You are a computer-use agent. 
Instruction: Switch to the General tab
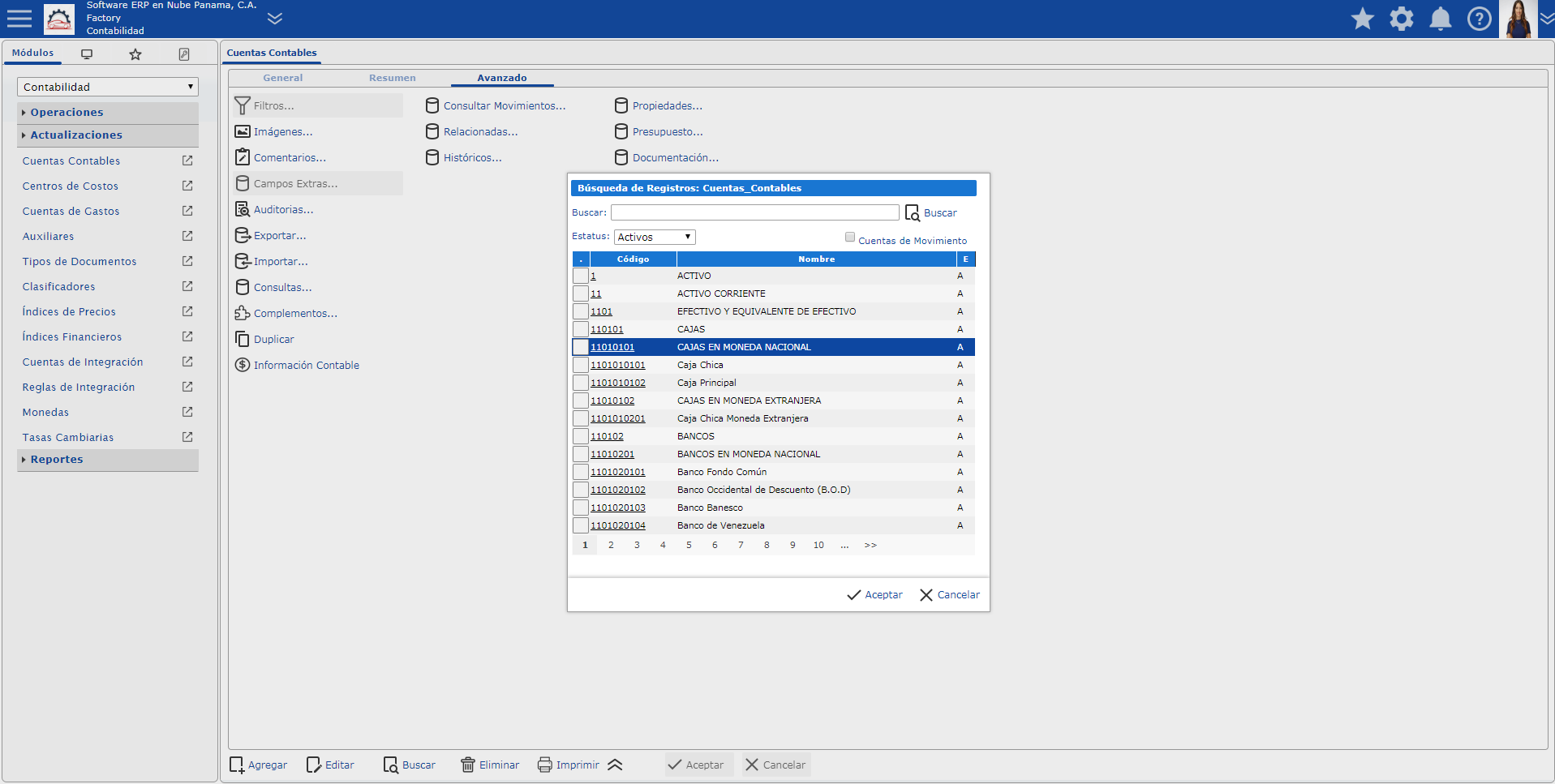click(282, 78)
